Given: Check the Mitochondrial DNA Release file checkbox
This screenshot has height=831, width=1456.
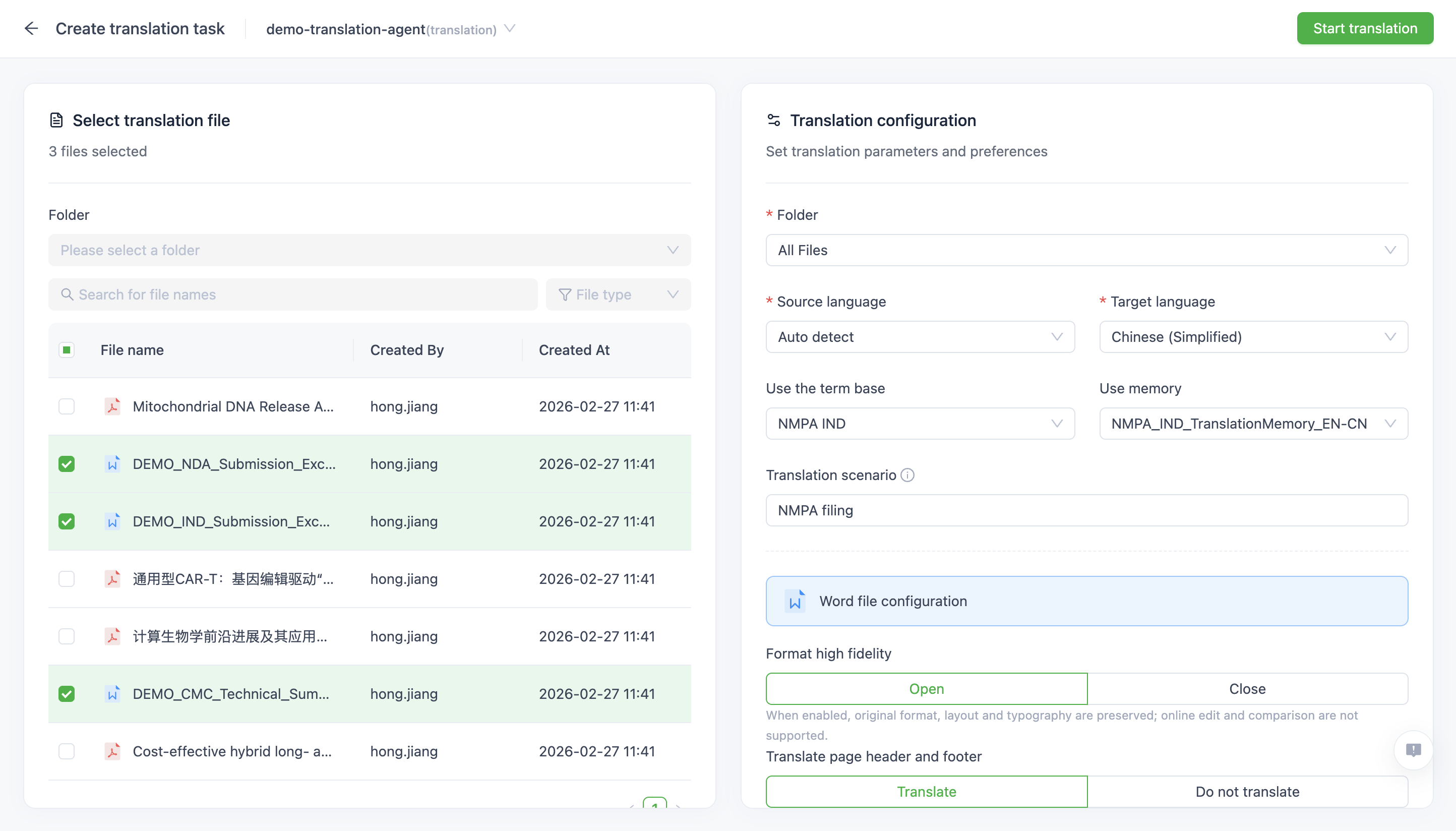Looking at the screenshot, I should coord(67,406).
